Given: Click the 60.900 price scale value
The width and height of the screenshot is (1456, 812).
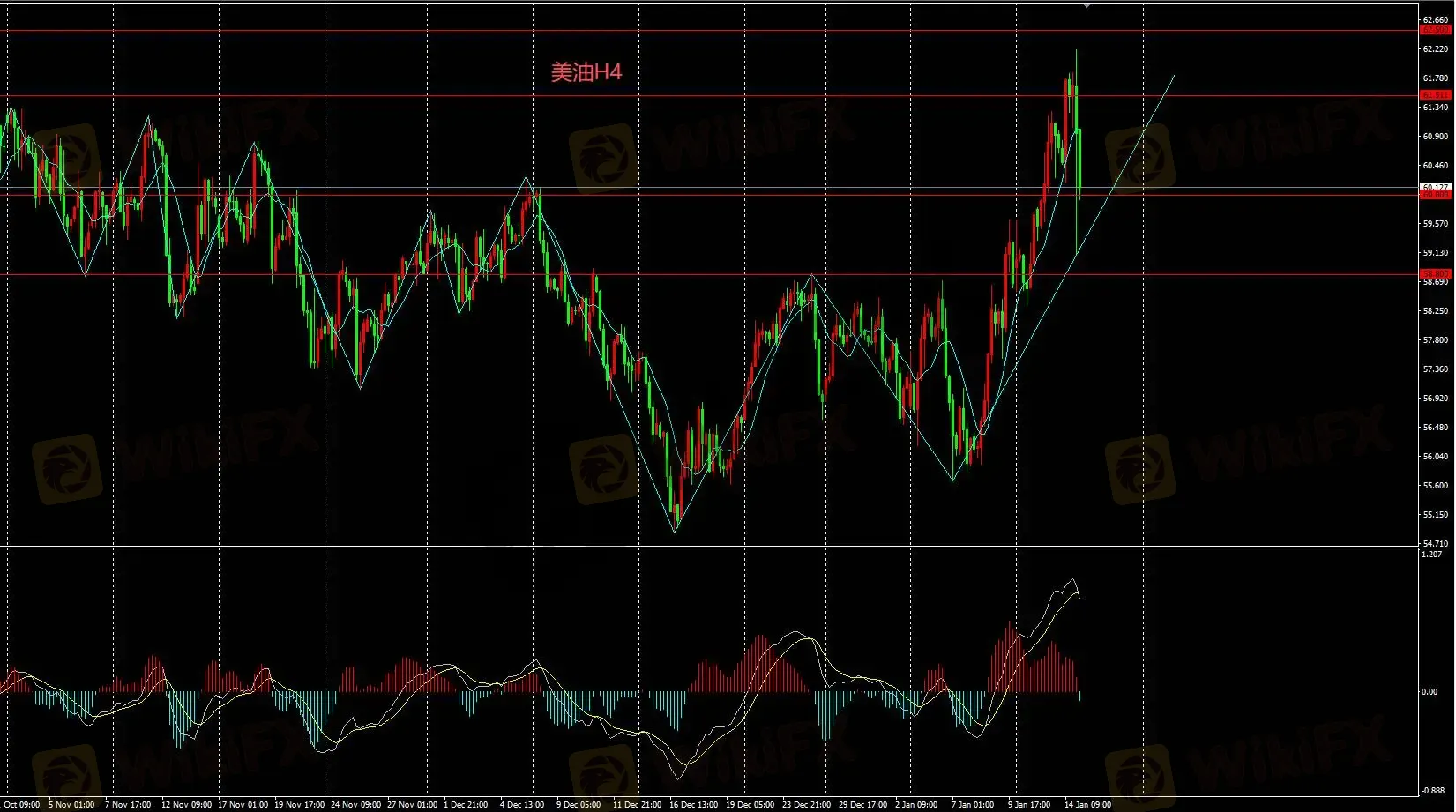Looking at the screenshot, I should point(1436,137).
